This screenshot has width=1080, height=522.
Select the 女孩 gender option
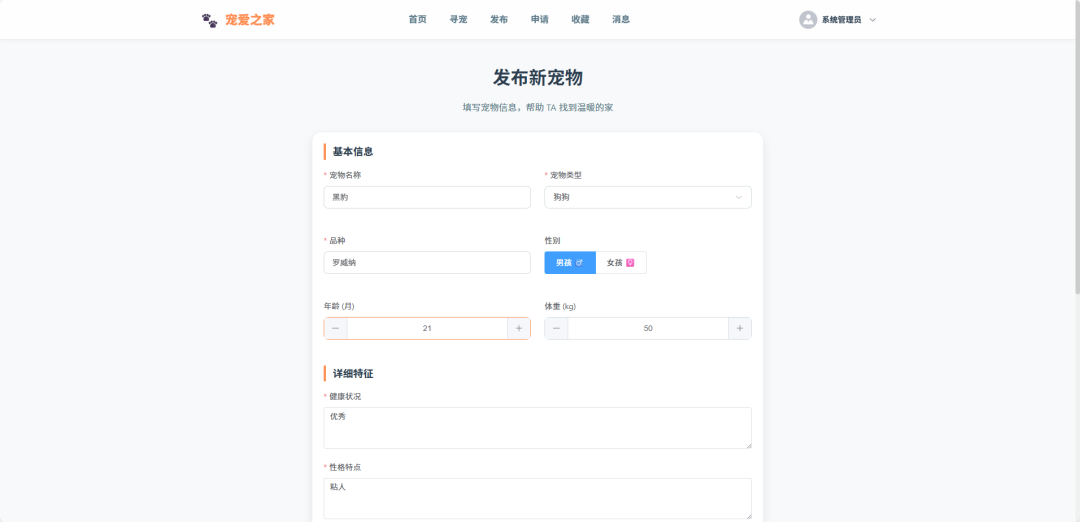[x=621, y=262]
